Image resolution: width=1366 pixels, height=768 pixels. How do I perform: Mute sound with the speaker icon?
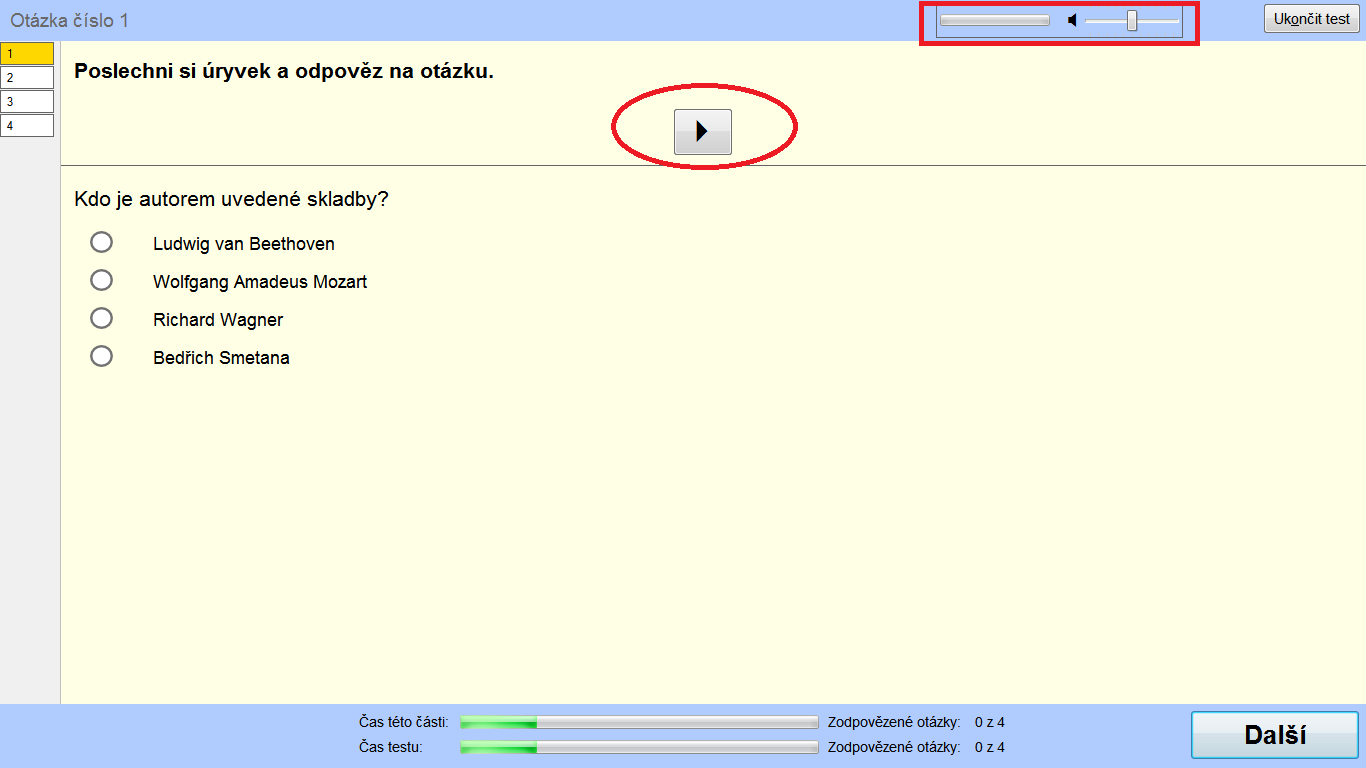click(x=1072, y=20)
